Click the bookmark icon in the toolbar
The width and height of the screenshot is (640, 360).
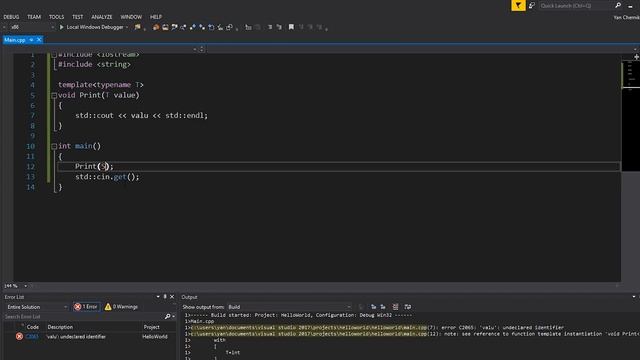pyautogui.click(x=291, y=27)
